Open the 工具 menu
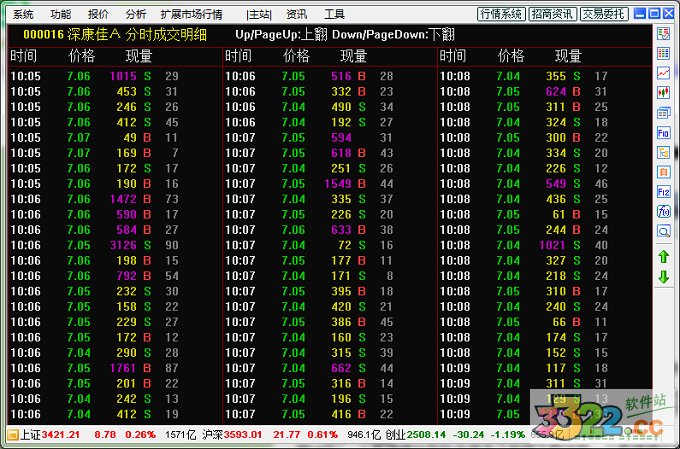 (334, 14)
